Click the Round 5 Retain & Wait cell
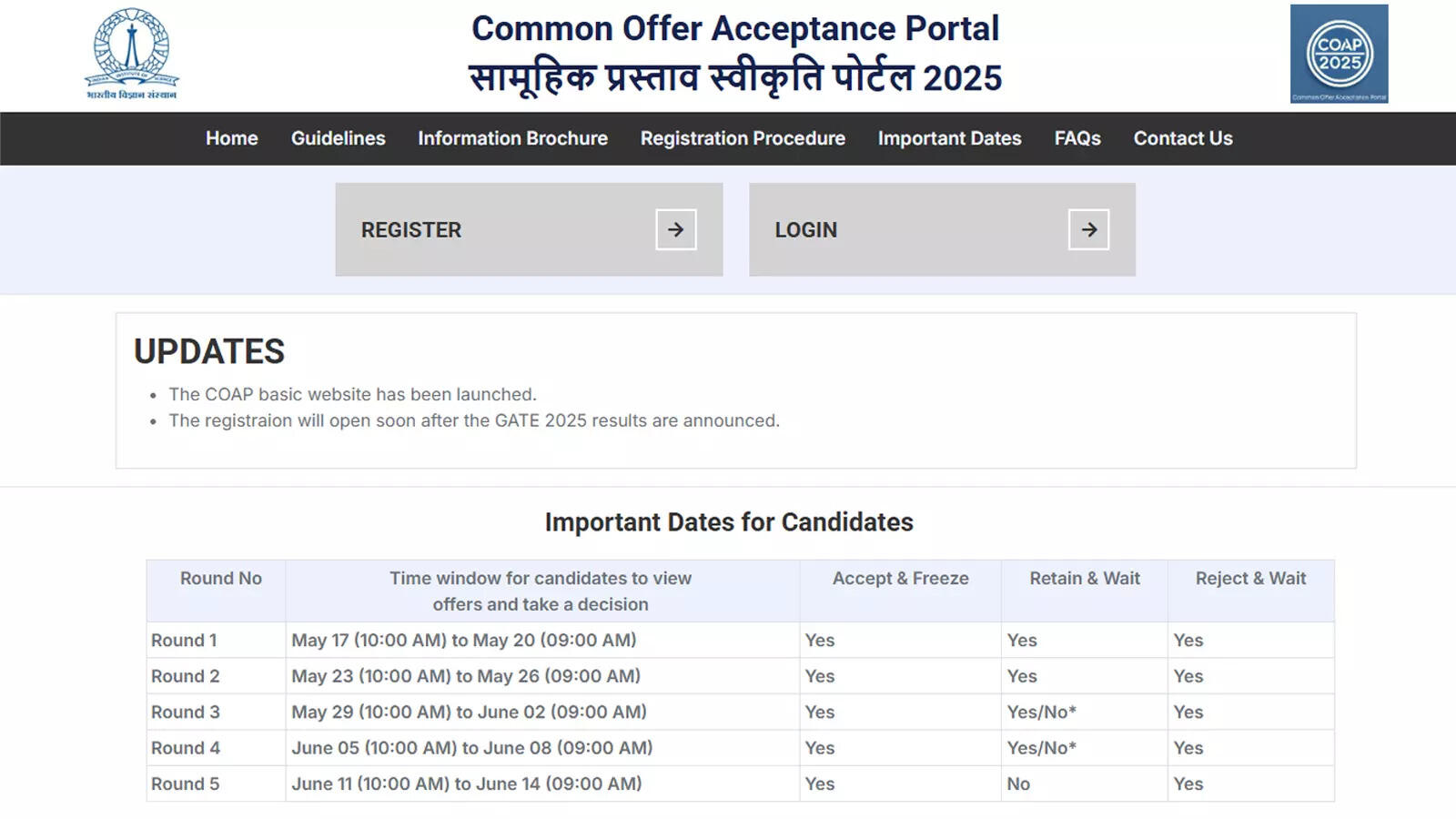This screenshot has width=1456, height=819. [1018, 784]
